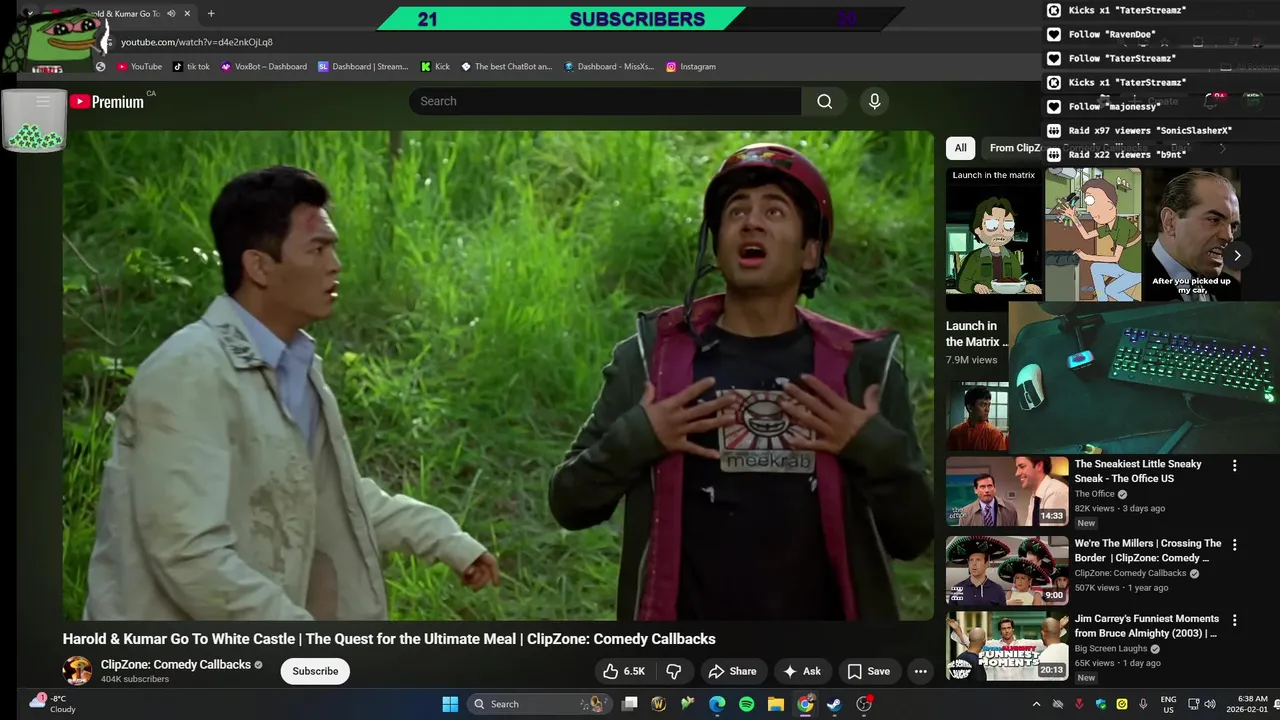Open options for Jim Carrey video
The height and width of the screenshot is (720, 1280).
pyautogui.click(x=1234, y=620)
